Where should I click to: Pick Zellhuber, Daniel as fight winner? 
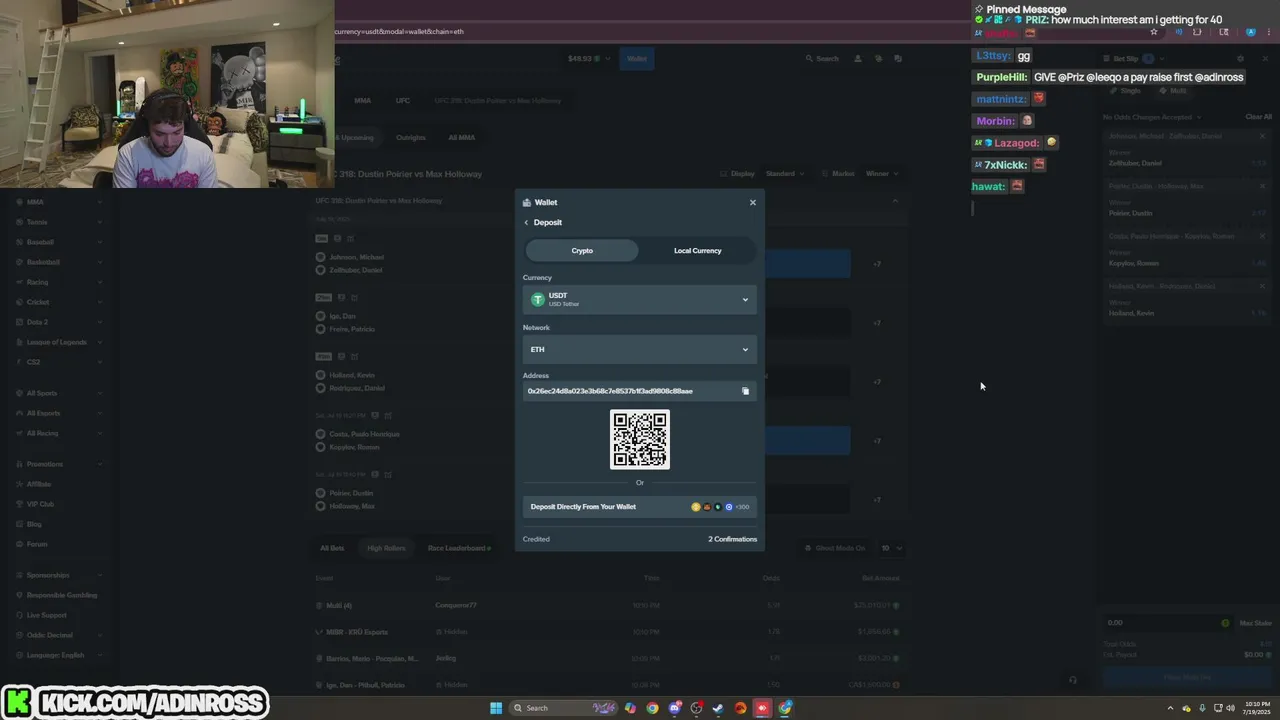(356, 270)
